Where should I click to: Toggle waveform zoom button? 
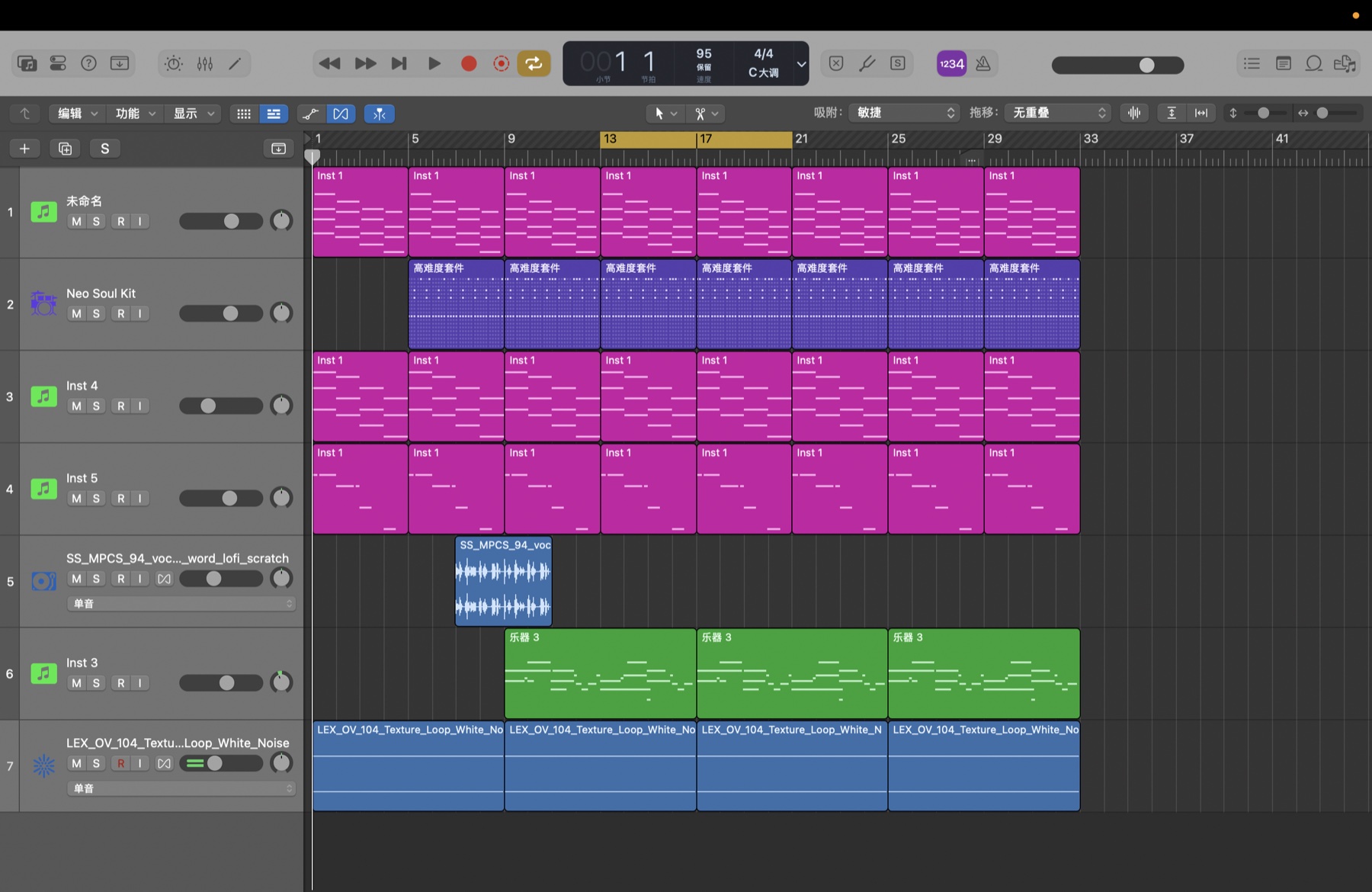point(1134,113)
